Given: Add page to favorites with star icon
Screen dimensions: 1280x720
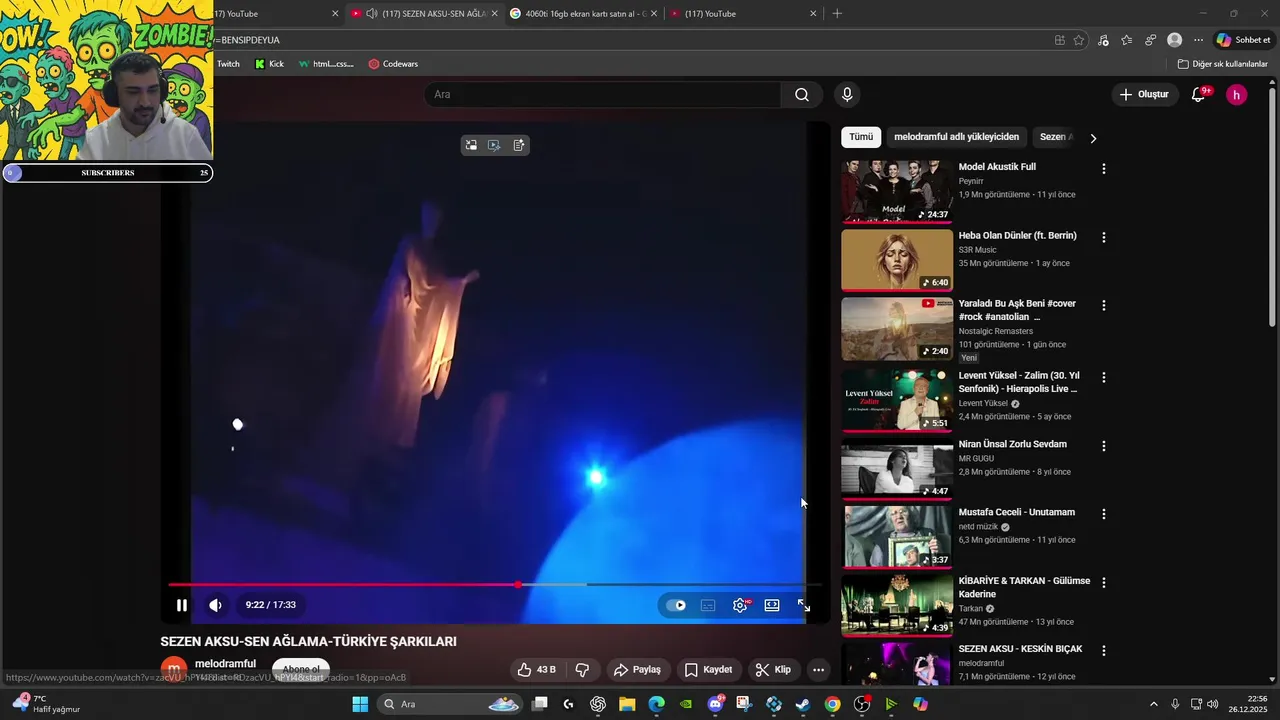Looking at the screenshot, I should [1079, 40].
